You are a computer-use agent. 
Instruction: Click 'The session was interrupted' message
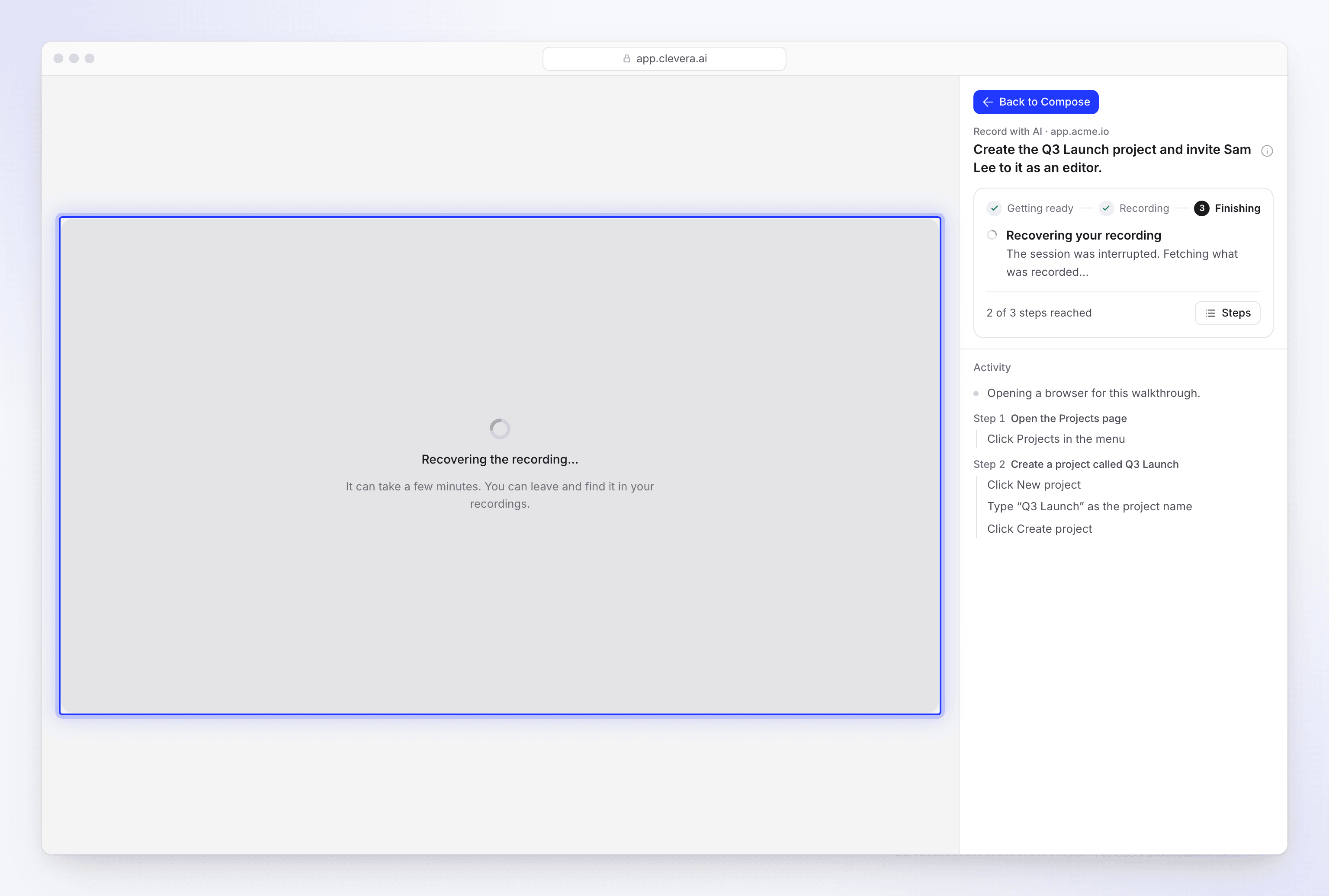pos(1121,263)
